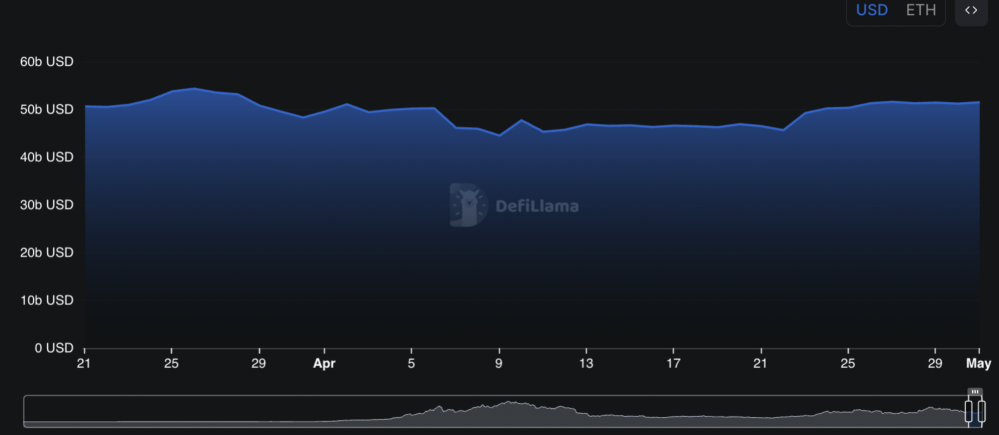Click the left range slider handle
The width and height of the screenshot is (999, 435).
click(969, 411)
